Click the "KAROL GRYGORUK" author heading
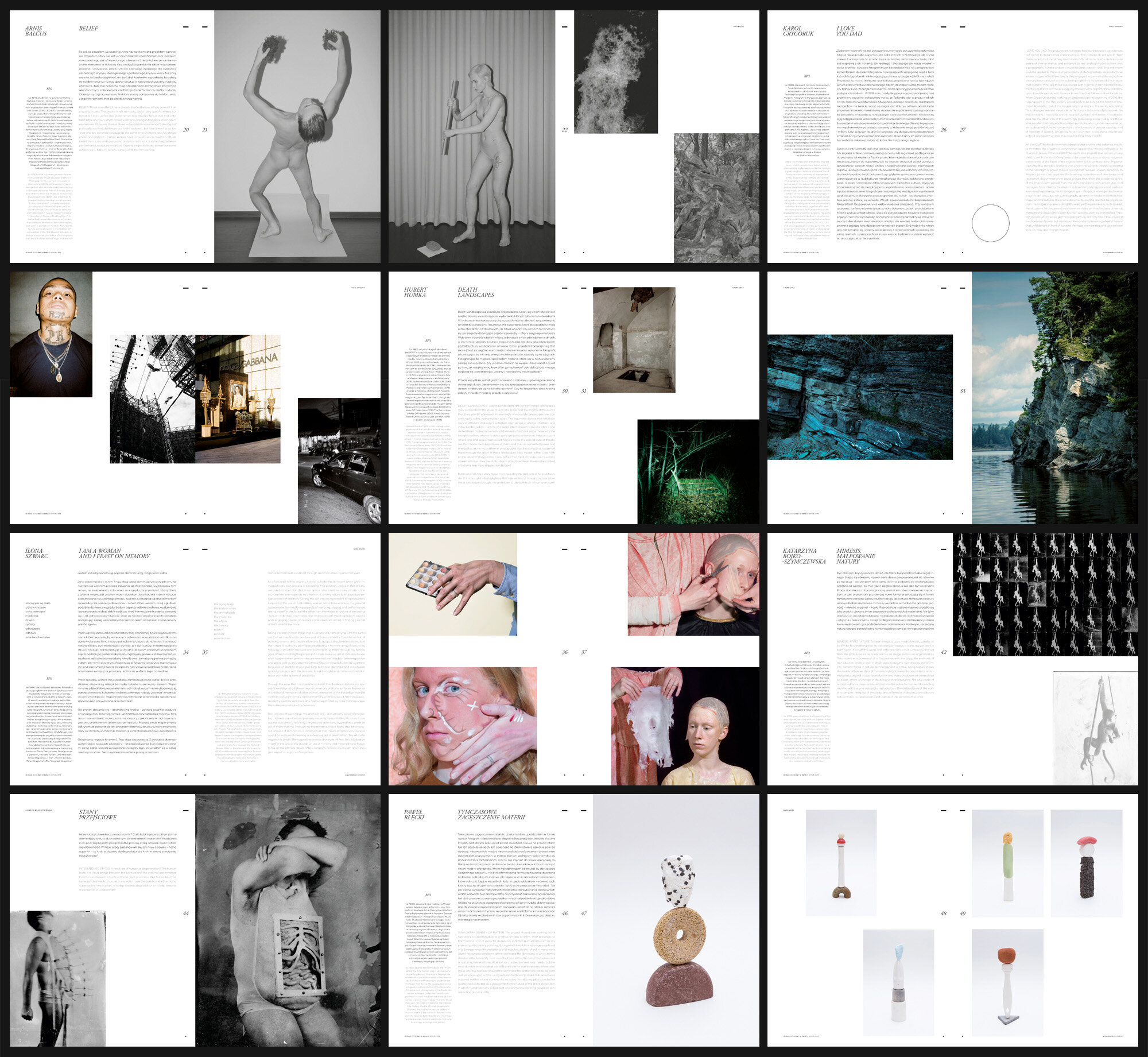Viewport: 1148px width, 1057px height. 798,31
